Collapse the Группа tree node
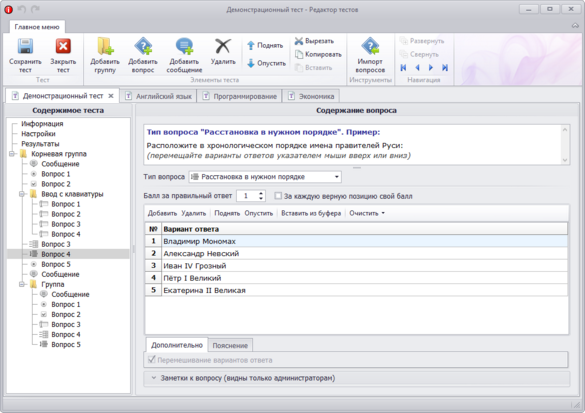Image resolution: width=585 pixels, height=413 pixels. [22, 284]
